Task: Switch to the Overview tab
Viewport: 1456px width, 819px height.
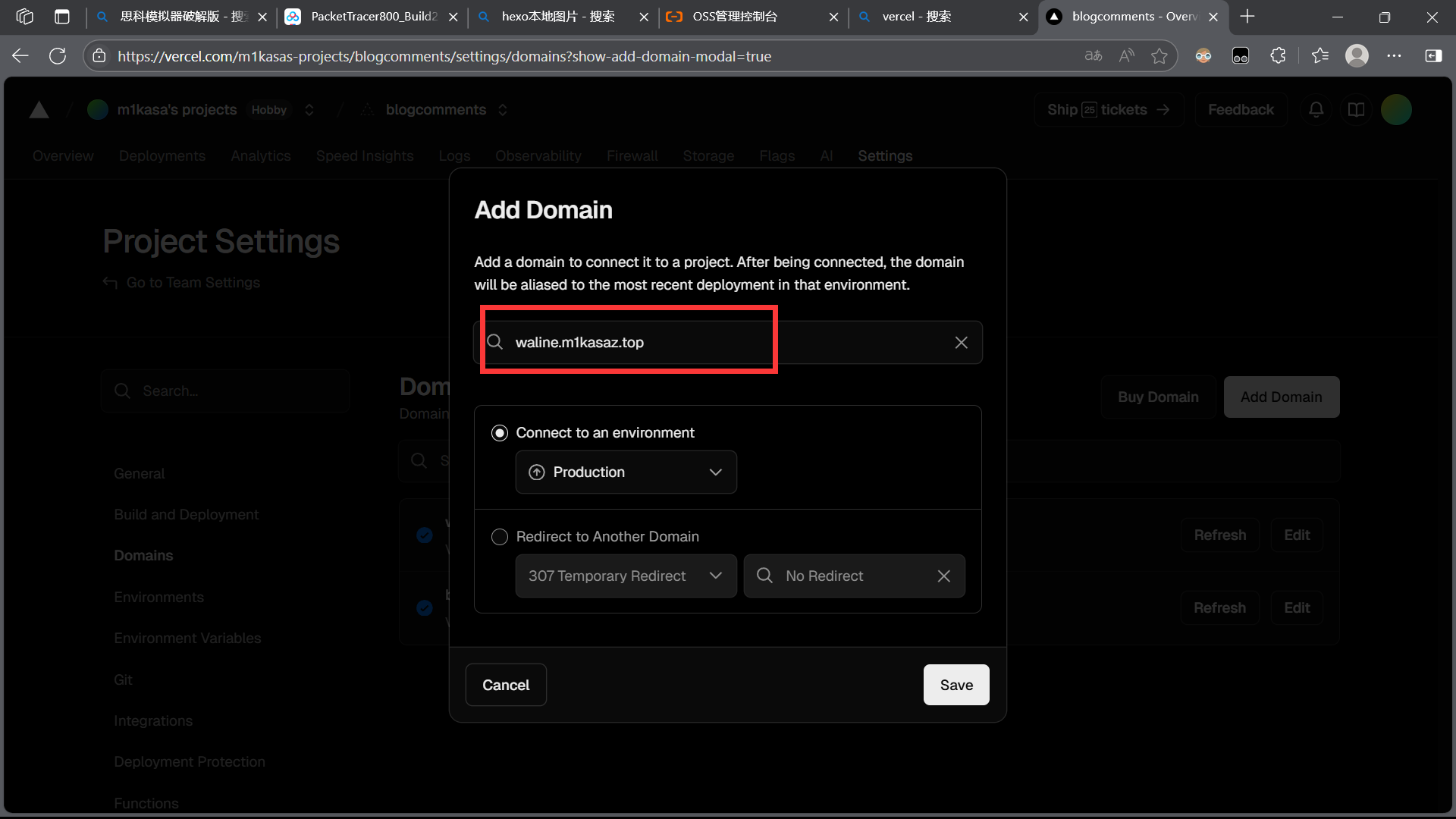Action: coord(63,155)
